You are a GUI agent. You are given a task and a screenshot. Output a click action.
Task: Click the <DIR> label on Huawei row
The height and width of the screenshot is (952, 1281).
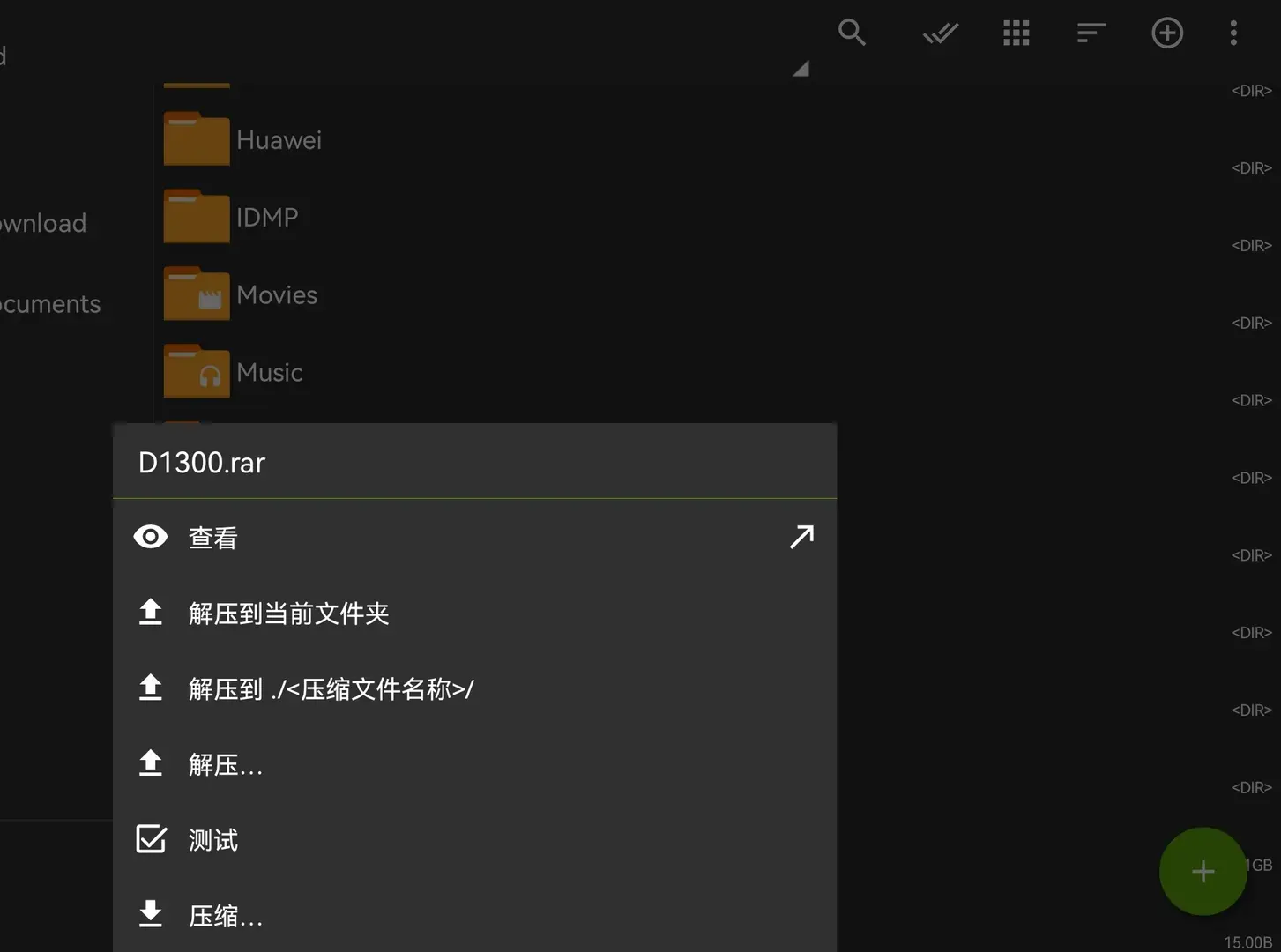1251,168
